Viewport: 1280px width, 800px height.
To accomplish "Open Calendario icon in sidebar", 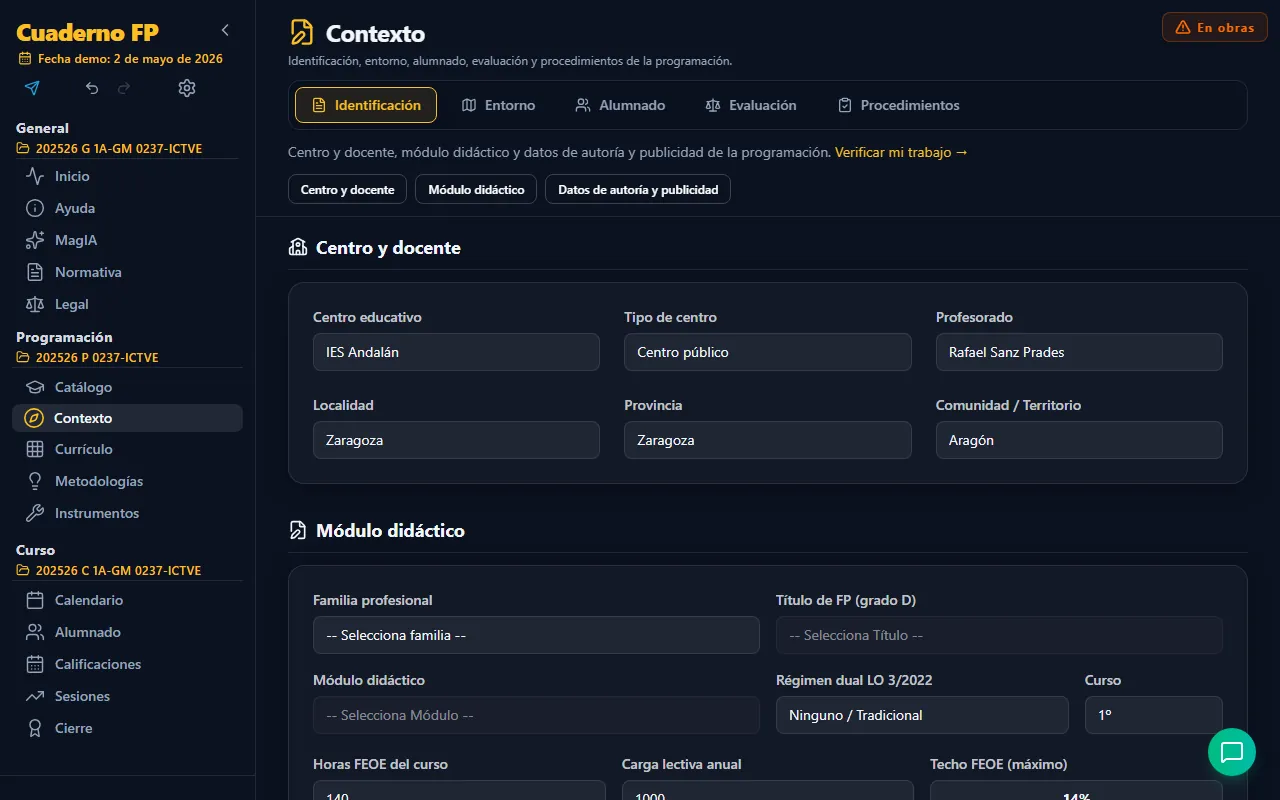I will click(35, 600).
